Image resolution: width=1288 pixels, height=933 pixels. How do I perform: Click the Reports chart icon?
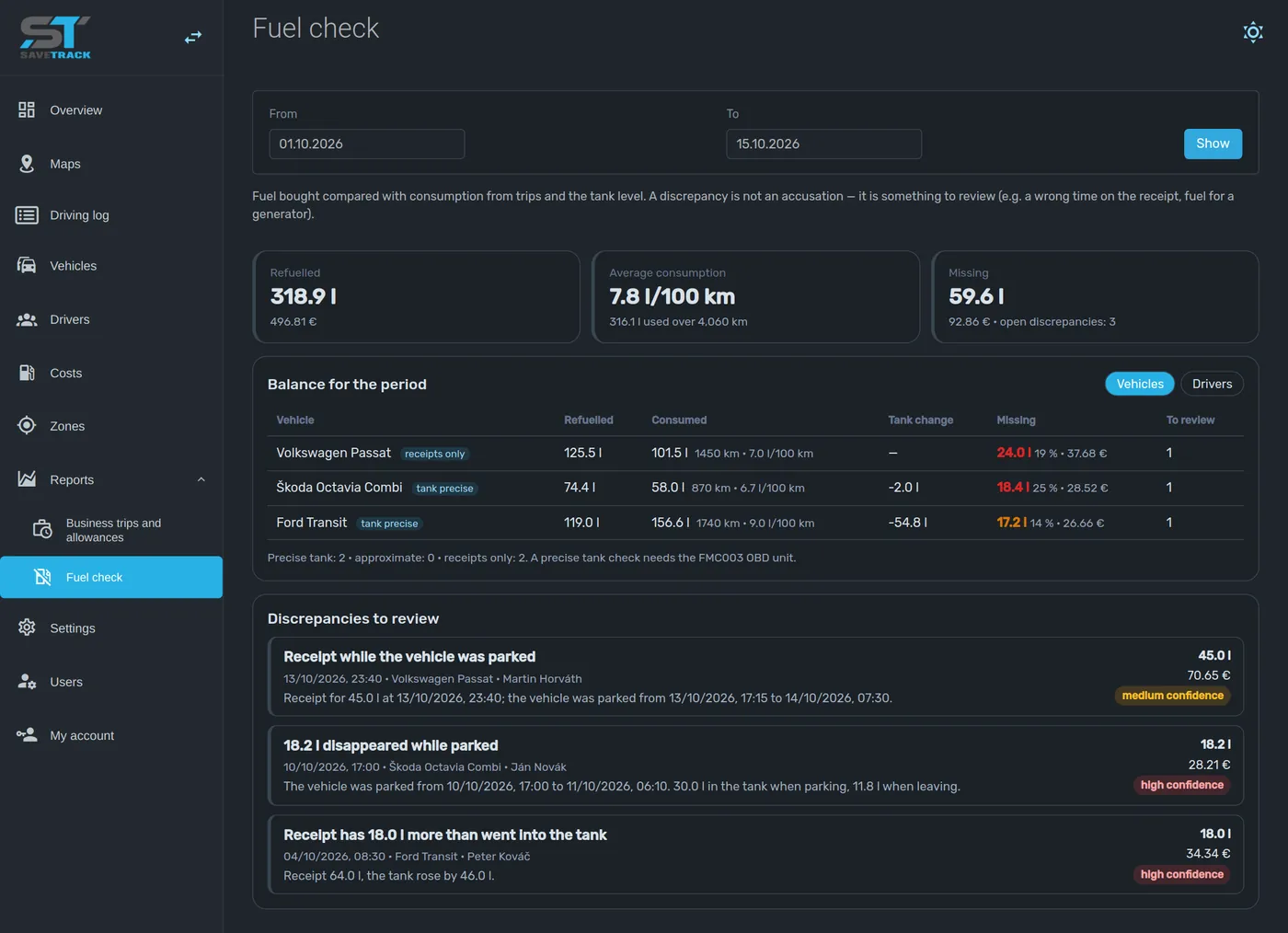pos(27,479)
